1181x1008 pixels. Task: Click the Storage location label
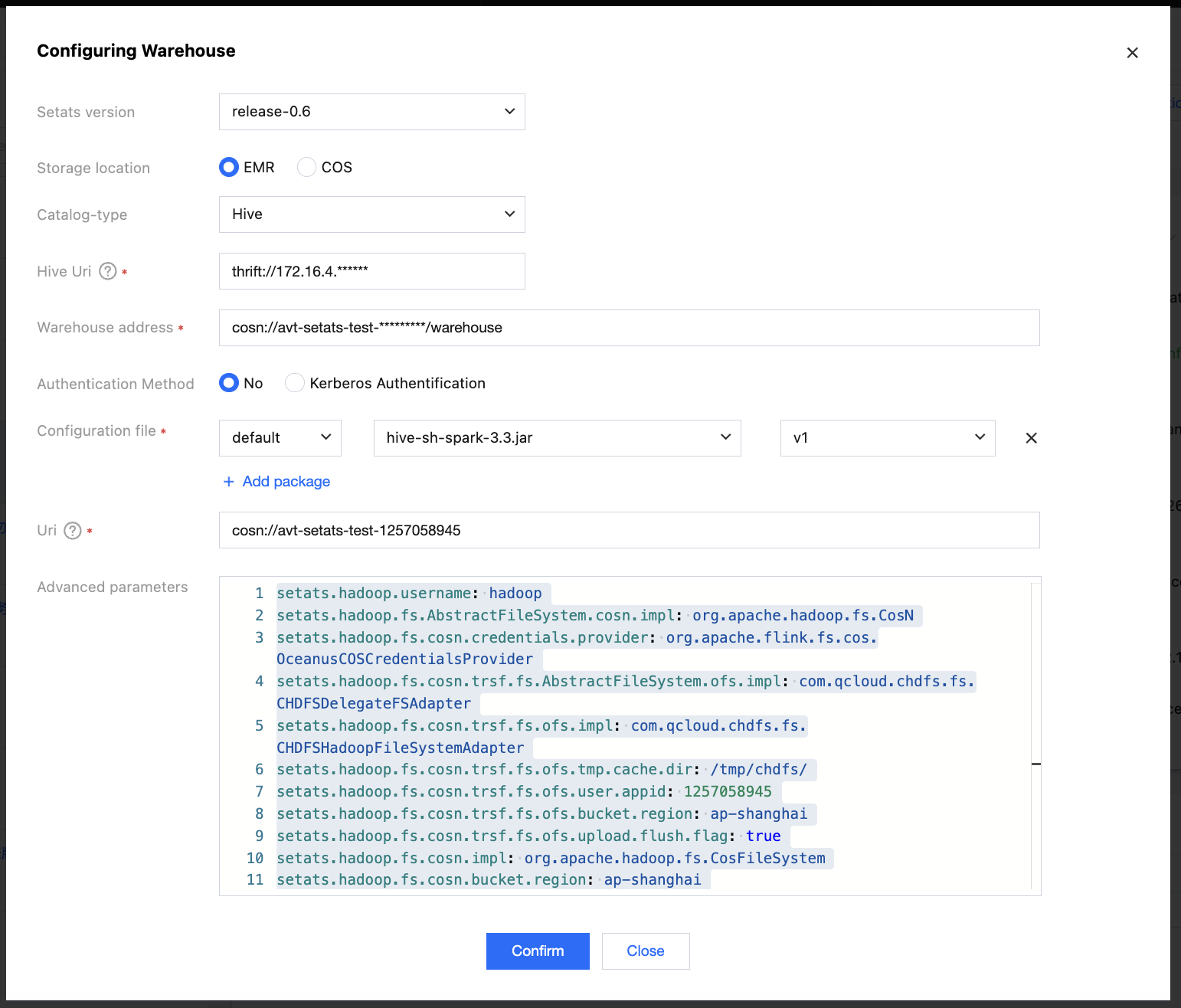93,169
